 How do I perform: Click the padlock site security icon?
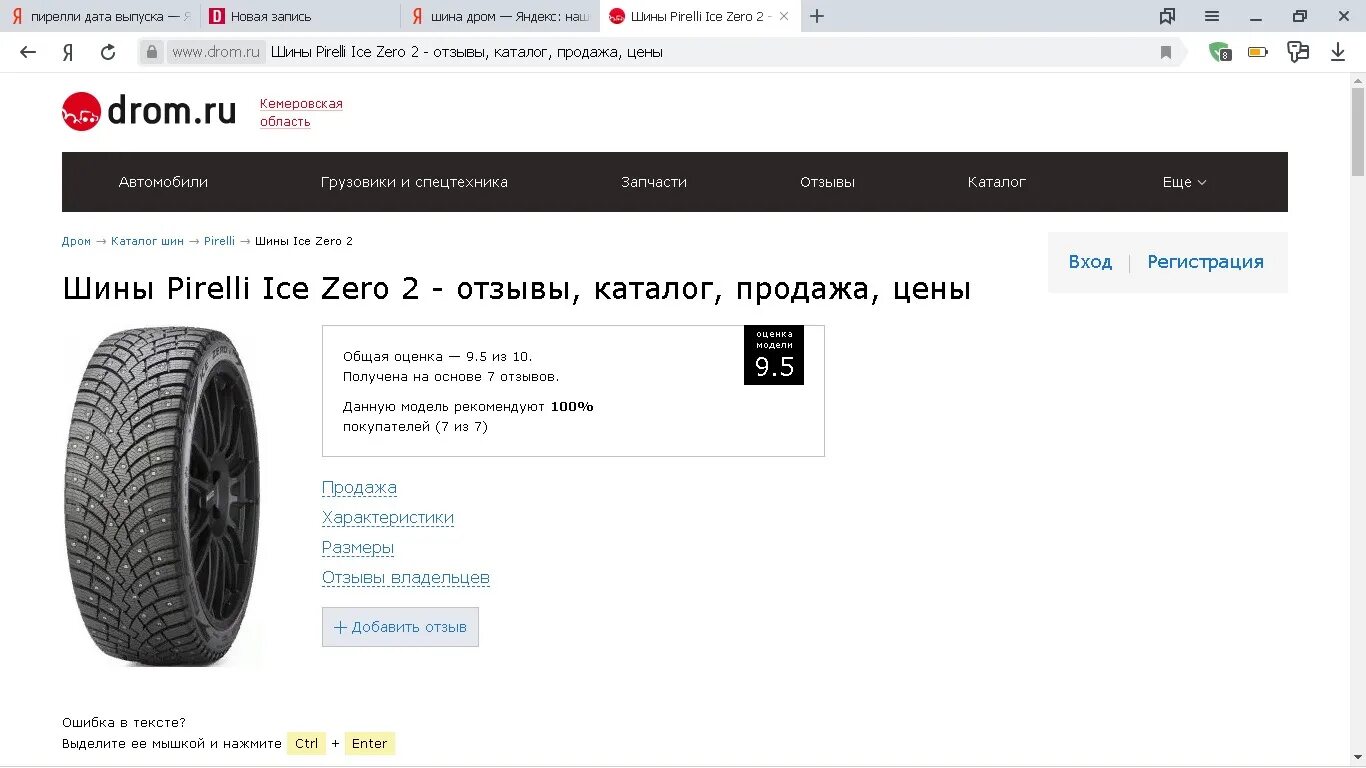click(x=151, y=52)
